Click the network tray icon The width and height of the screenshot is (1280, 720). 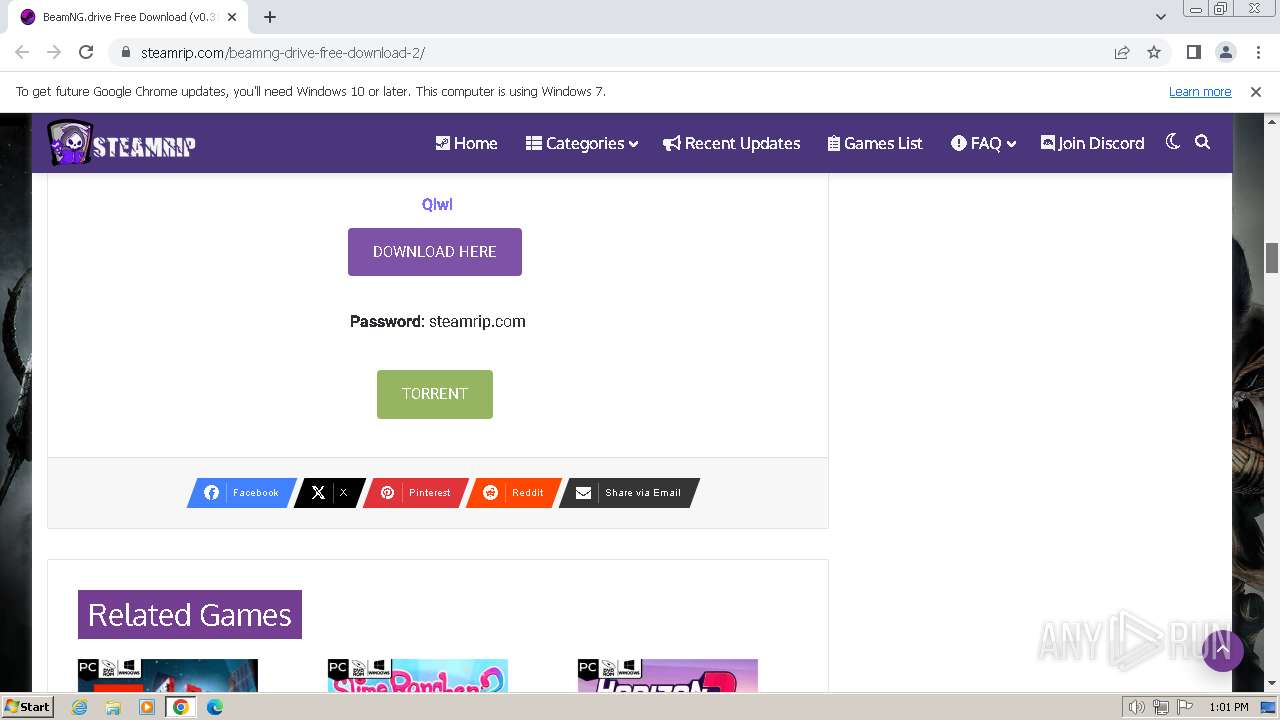[x=1161, y=707]
